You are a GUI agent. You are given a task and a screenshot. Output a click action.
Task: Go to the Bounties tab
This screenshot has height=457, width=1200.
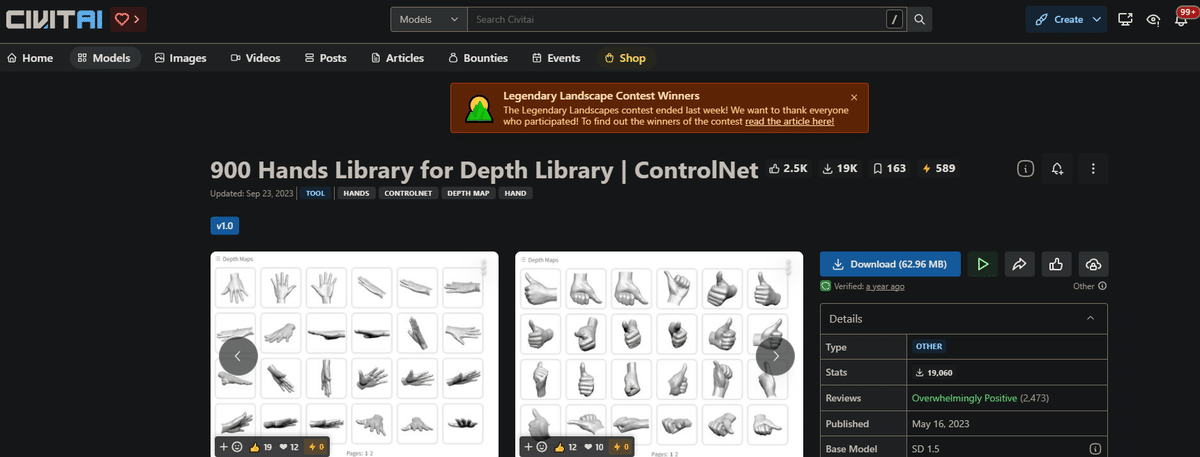(x=478, y=58)
